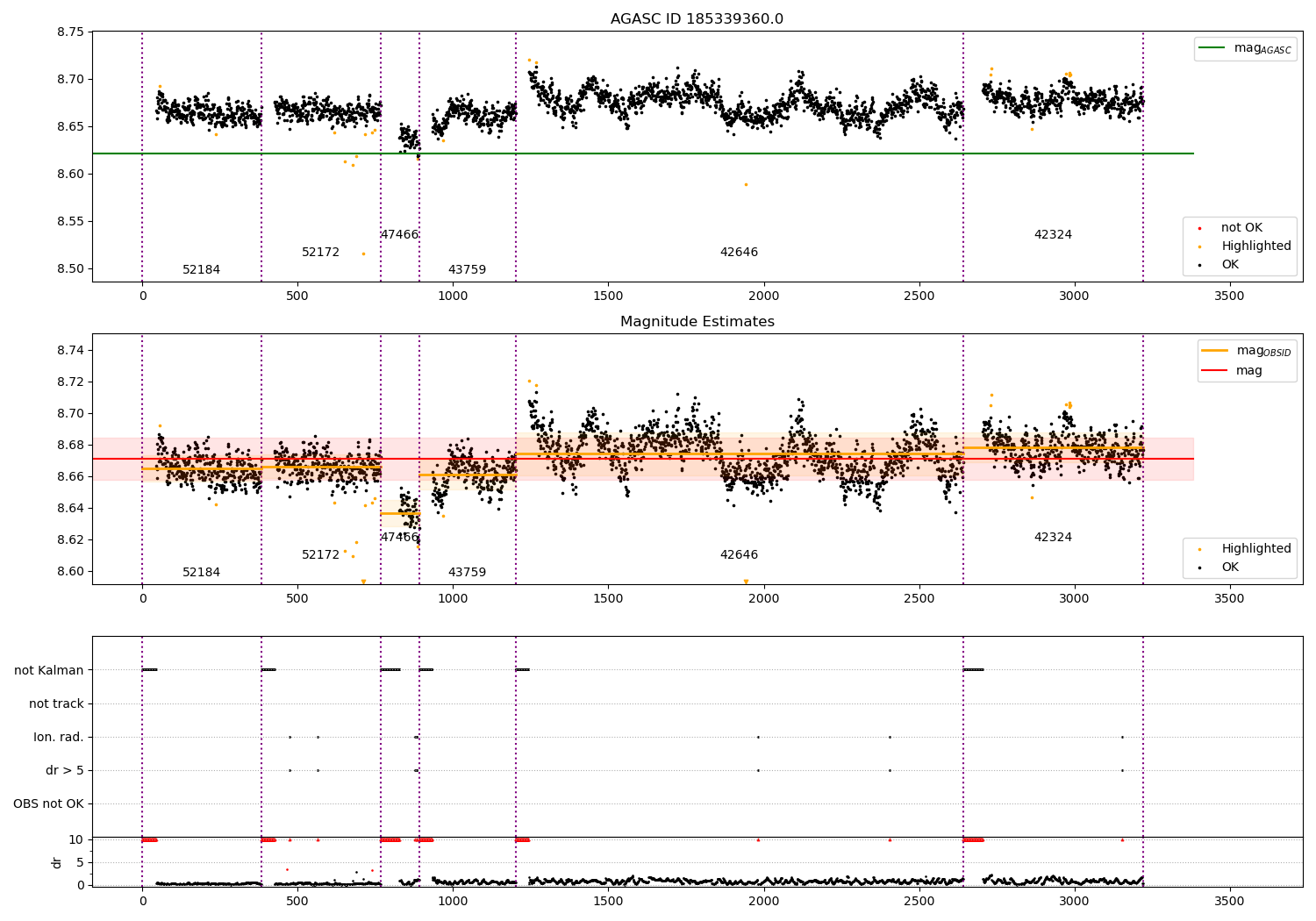Click the 5 tick label on dr axis
The image size is (1316, 921).
pos(80,863)
